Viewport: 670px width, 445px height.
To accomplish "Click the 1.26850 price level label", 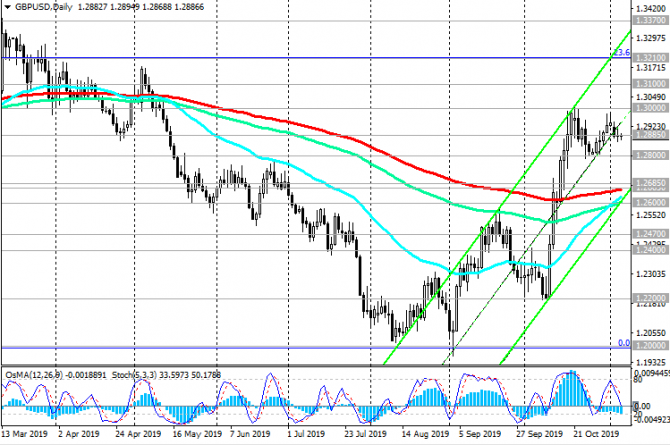I will (650, 183).
